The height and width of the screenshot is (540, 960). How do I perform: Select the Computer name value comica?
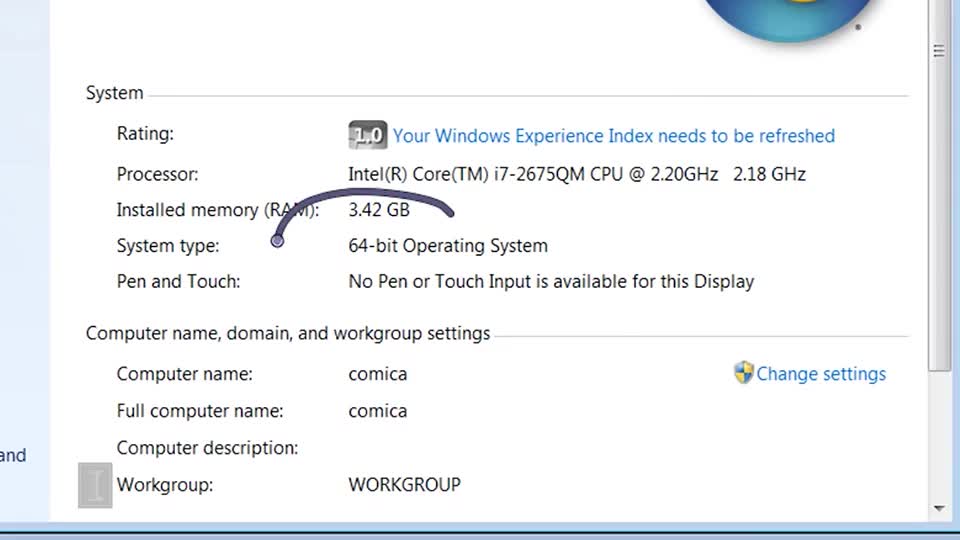(378, 374)
